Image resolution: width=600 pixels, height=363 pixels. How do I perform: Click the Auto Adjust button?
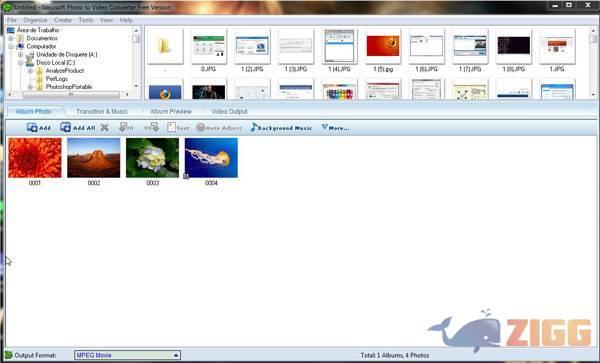[219, 128]
